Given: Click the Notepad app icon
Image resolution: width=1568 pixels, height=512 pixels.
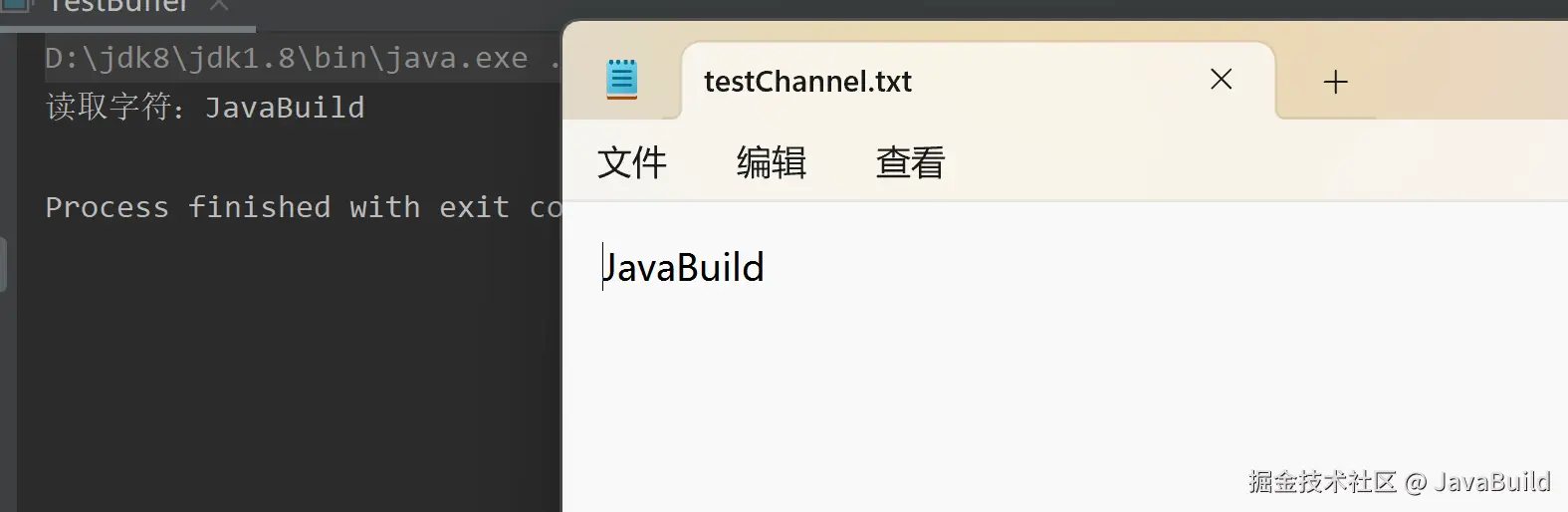Looking at the screenshot, I should 622,80.
